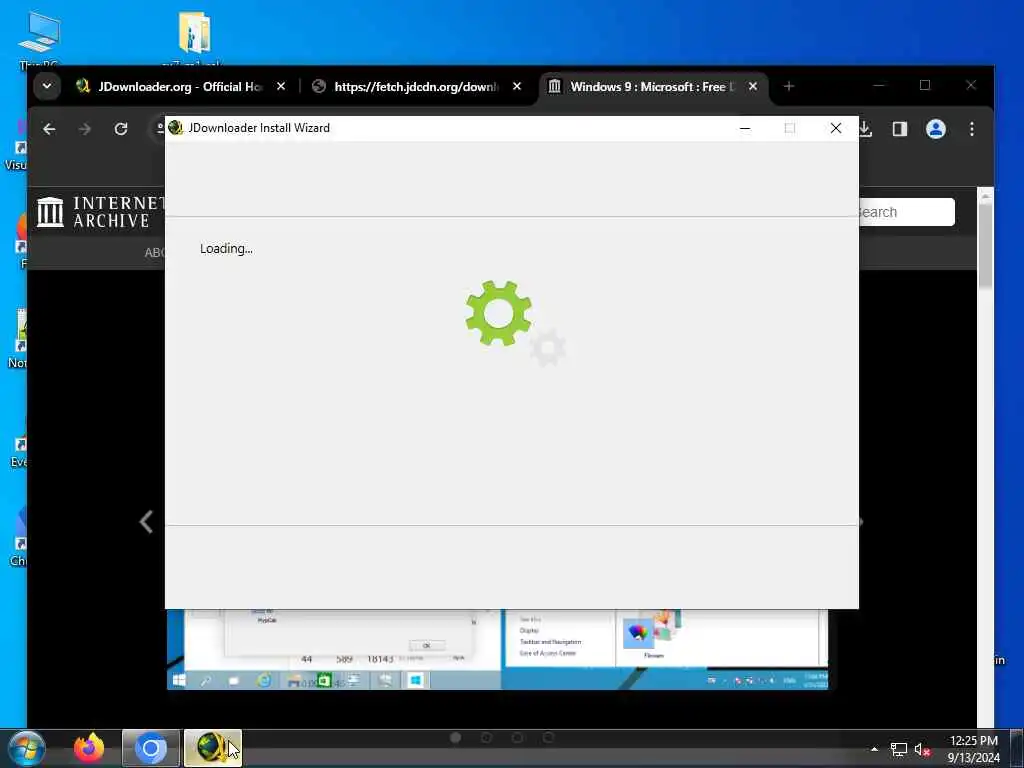Switch to fetch.jdcdn.org download tab
This screenshot has height=768, width=1024.
coord(418,87)
